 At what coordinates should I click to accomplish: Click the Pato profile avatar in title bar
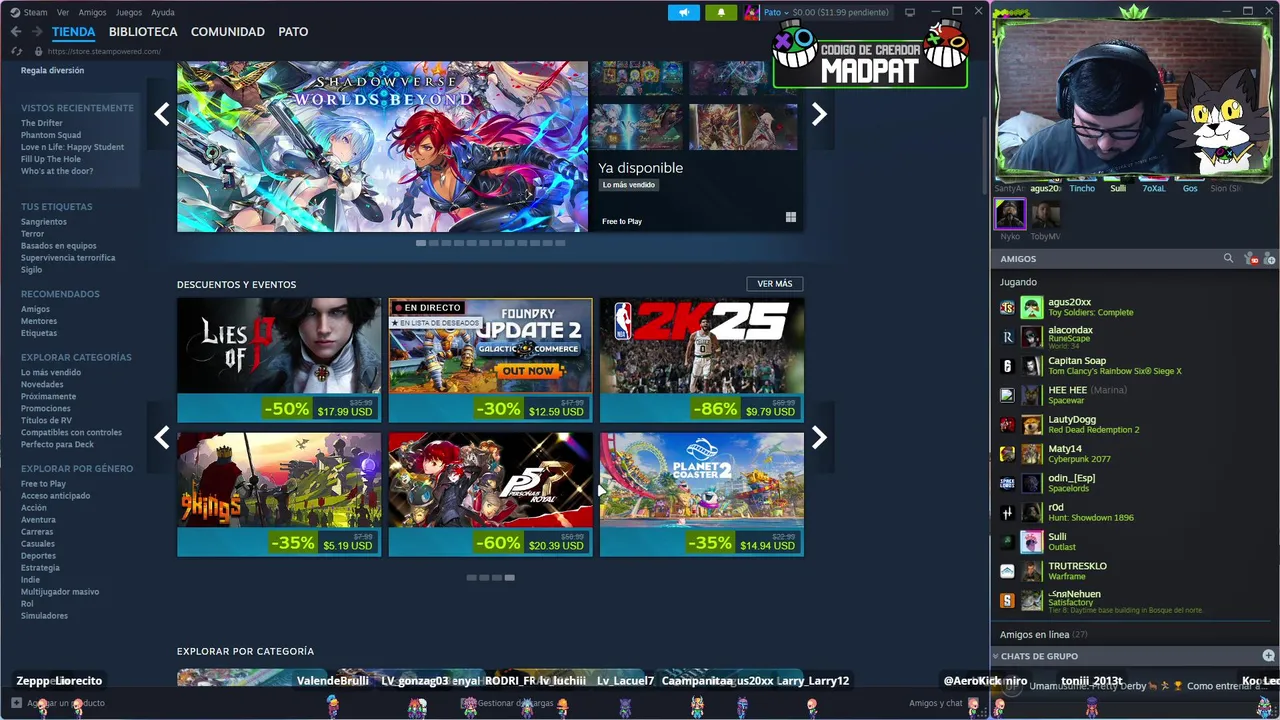751,12
